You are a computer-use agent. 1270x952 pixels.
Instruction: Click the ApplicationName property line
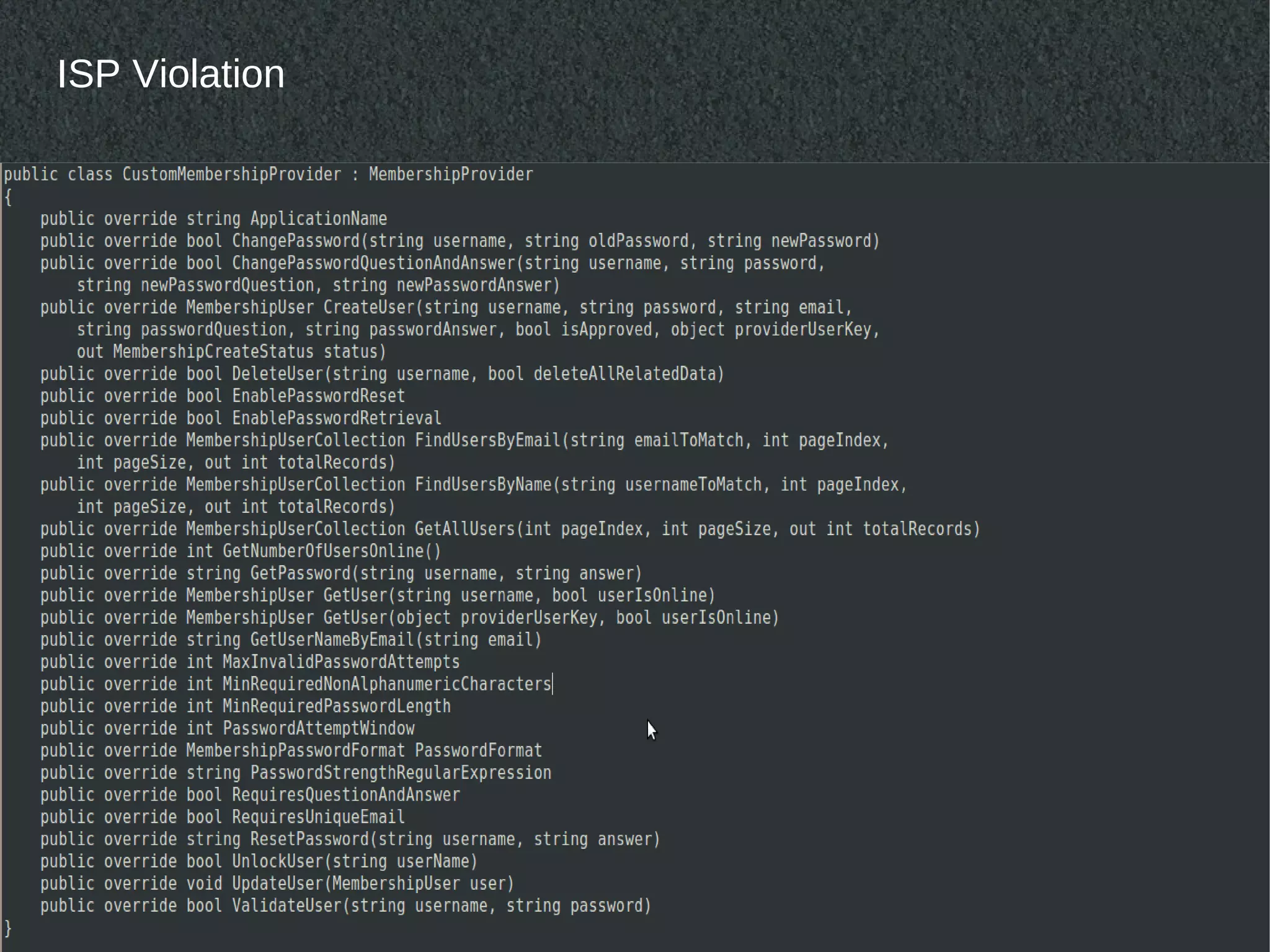pos(213,219)
